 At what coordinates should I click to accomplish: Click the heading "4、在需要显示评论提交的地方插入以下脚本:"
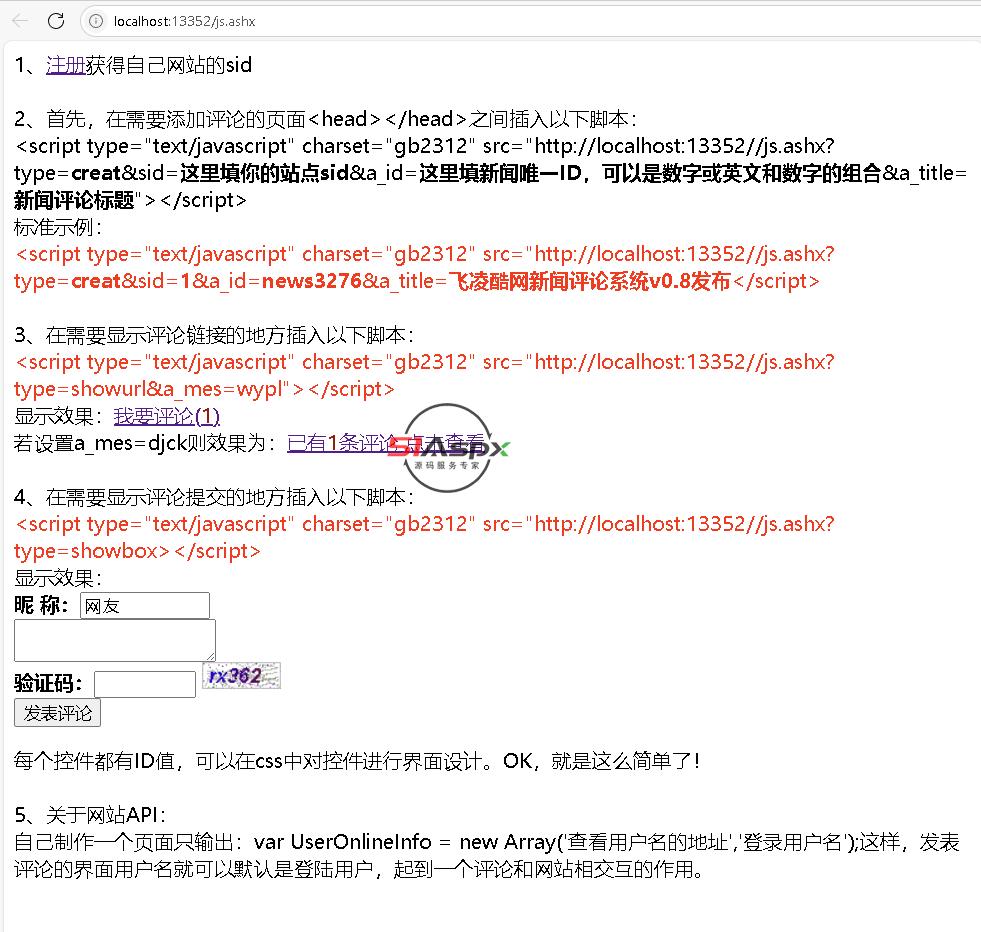(214, 497)
